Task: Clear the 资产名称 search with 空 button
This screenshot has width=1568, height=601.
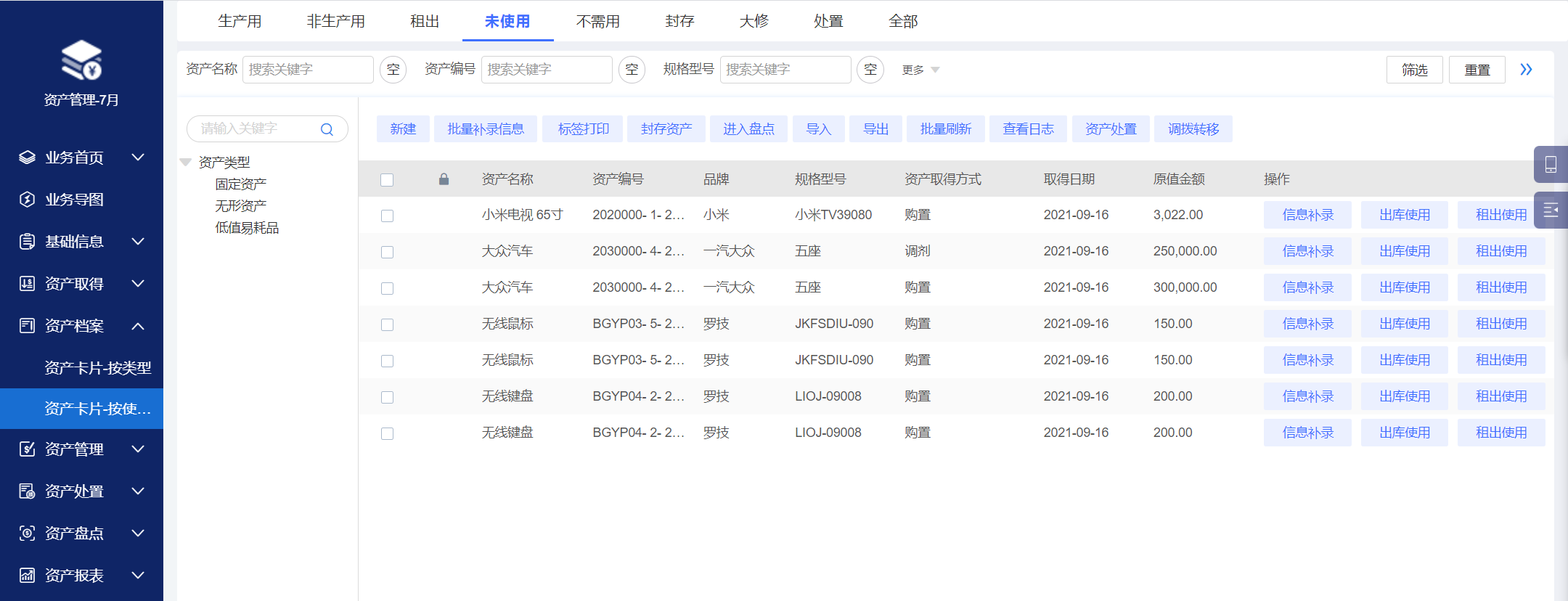Action: click(393, 70)
